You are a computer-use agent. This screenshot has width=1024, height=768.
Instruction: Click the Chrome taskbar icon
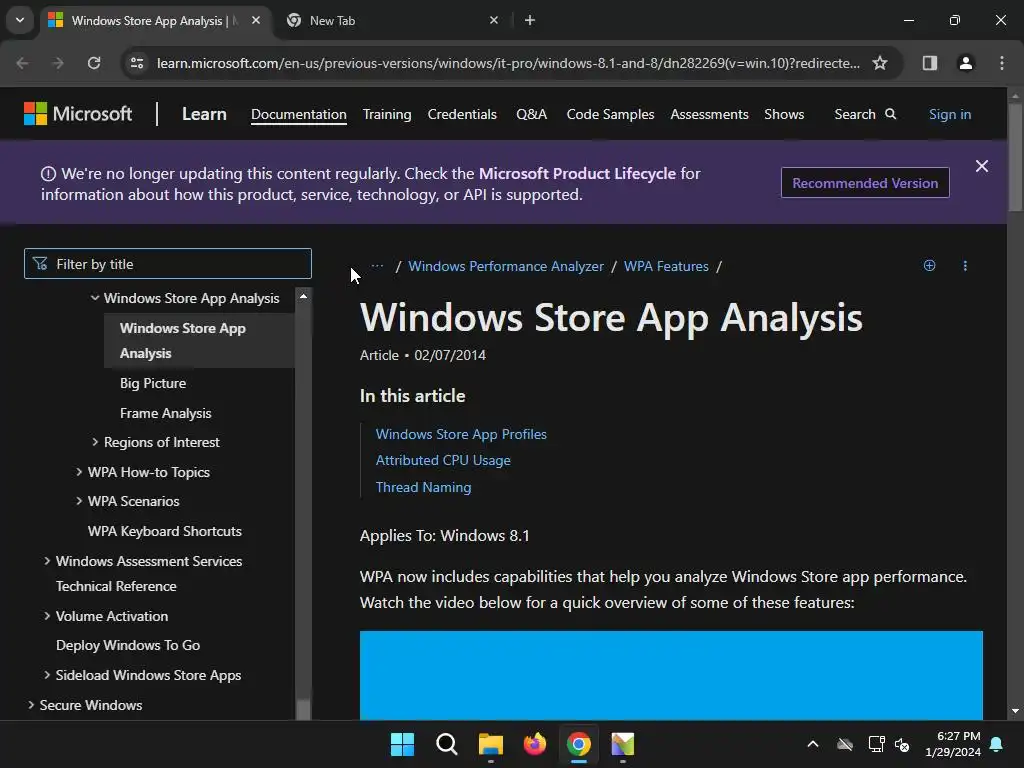pyautogui.click(x=579, y=744)
